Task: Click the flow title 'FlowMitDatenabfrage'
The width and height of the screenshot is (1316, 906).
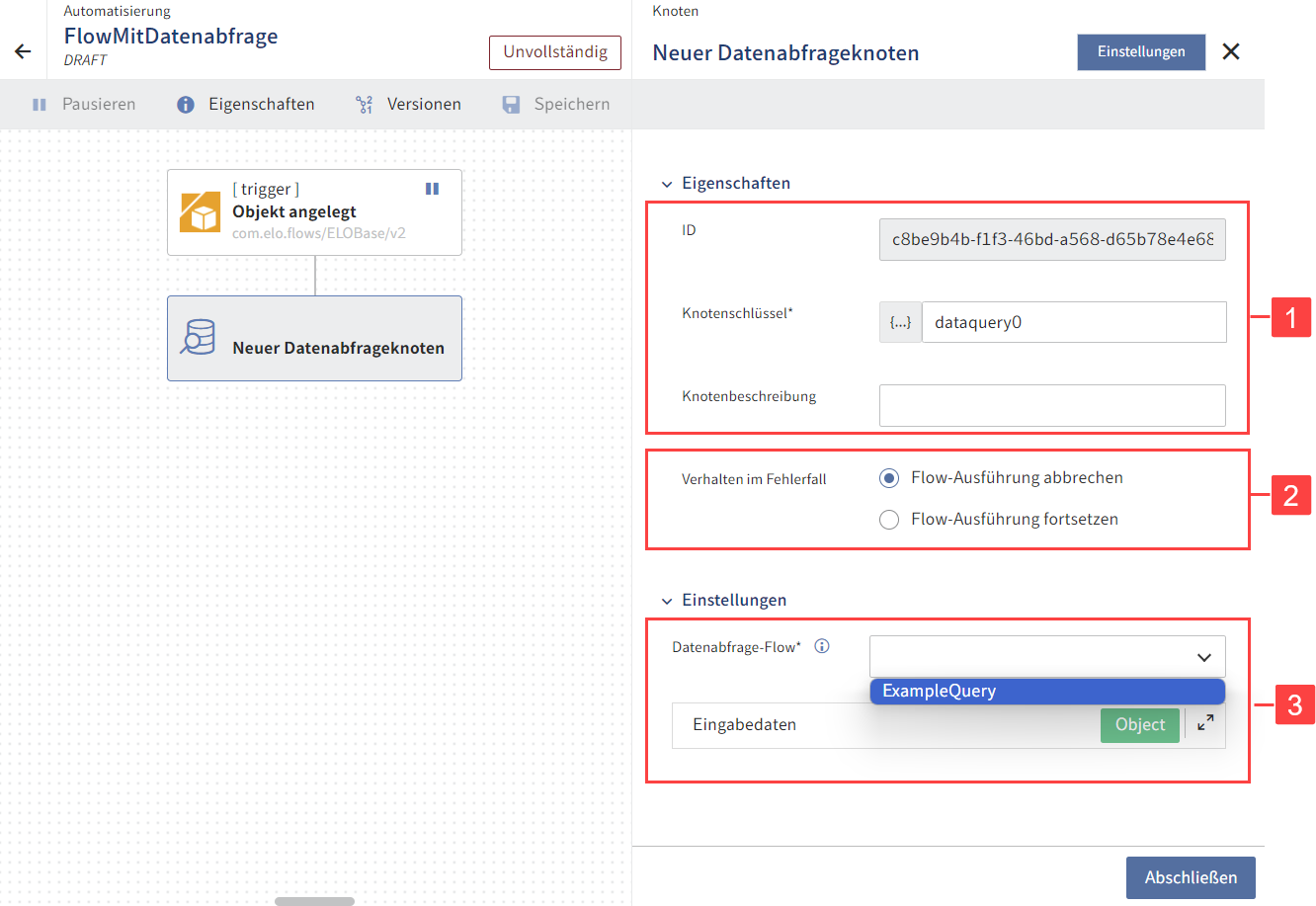Action: (171, 37)
